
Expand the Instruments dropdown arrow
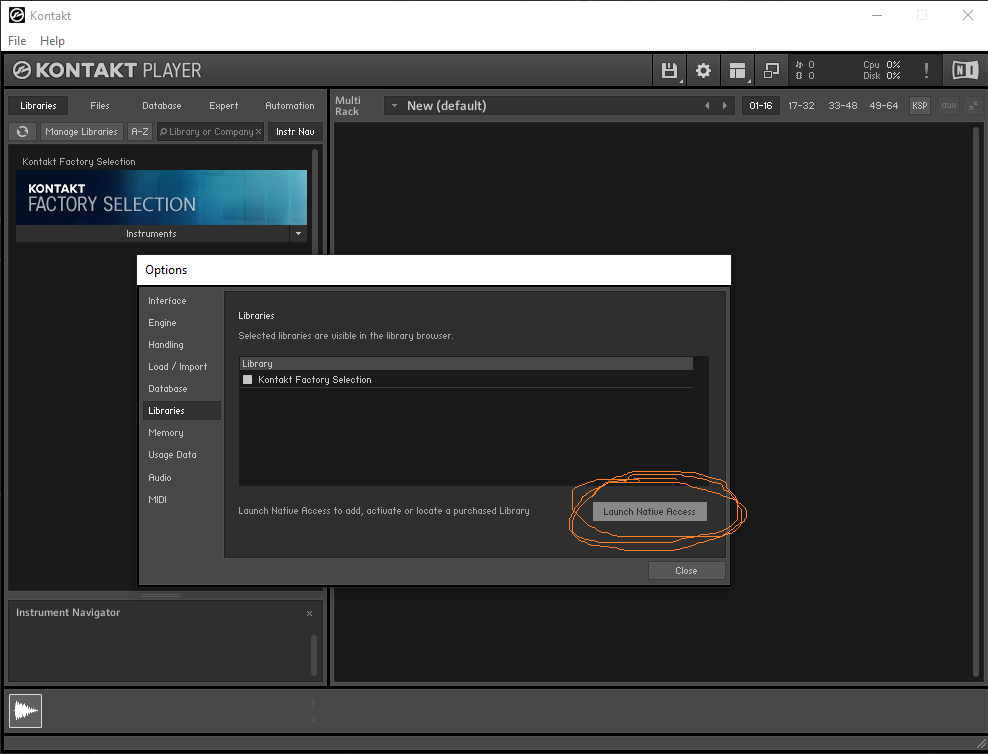[x=298, y=234]
